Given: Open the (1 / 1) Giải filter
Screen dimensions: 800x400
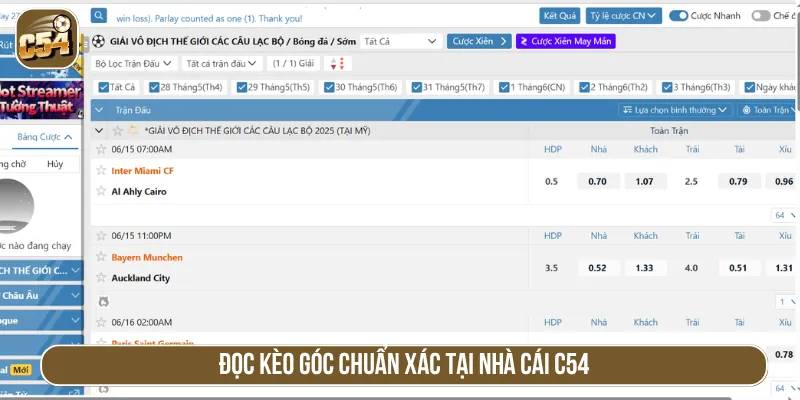Looking at the screenshot, I should coord(293,64).
